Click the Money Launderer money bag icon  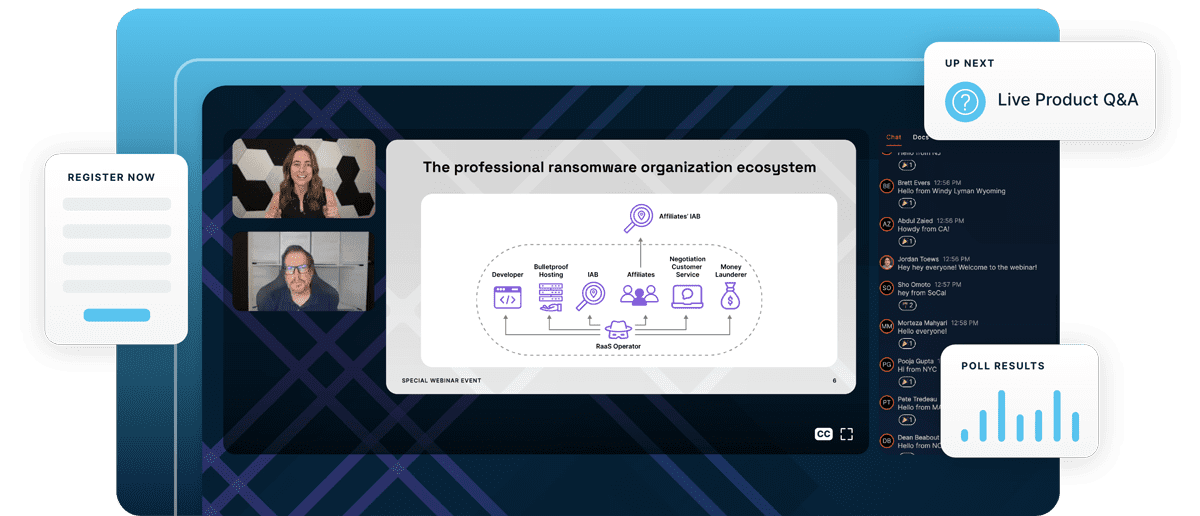point(730,296)
